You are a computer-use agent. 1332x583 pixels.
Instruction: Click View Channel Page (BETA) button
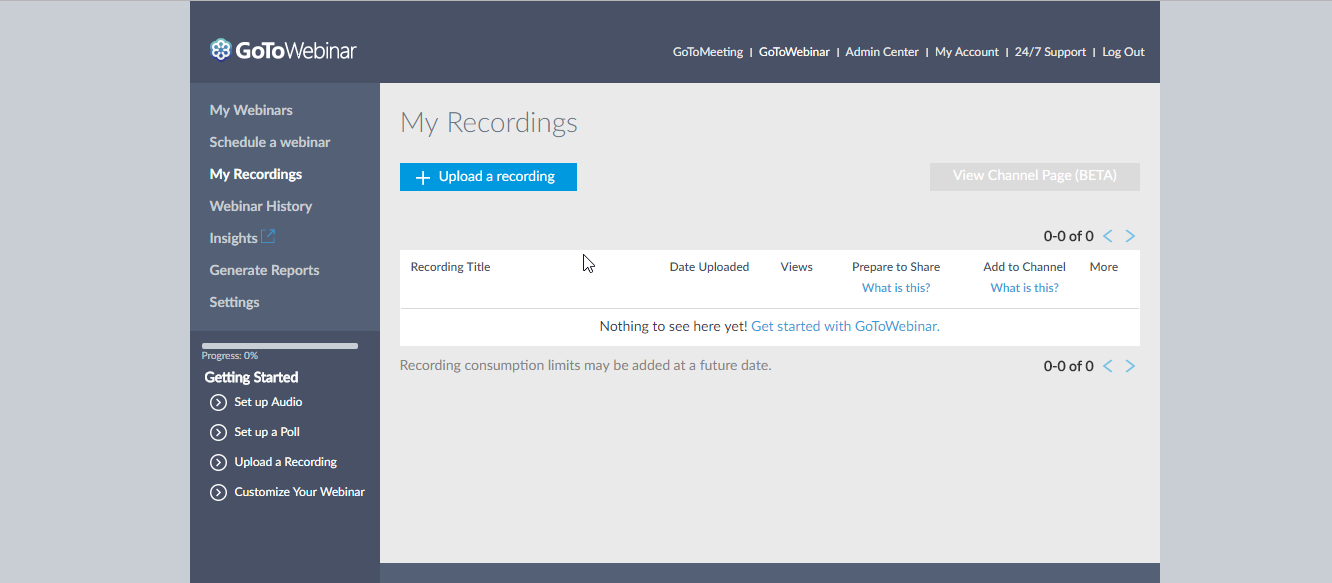(x=1034, y=176)
